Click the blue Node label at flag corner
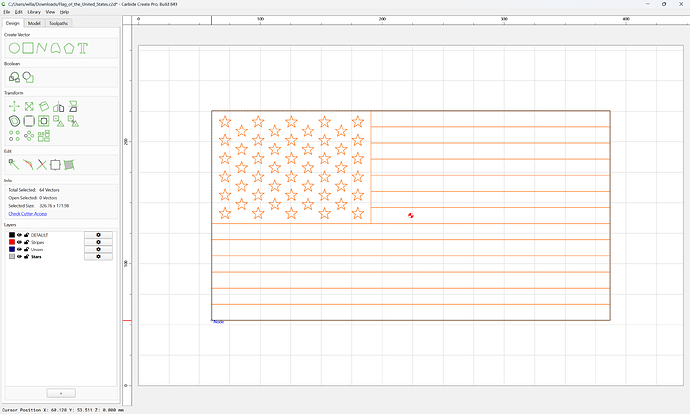Screen dimensions: 690x414 tap(218, 322)
